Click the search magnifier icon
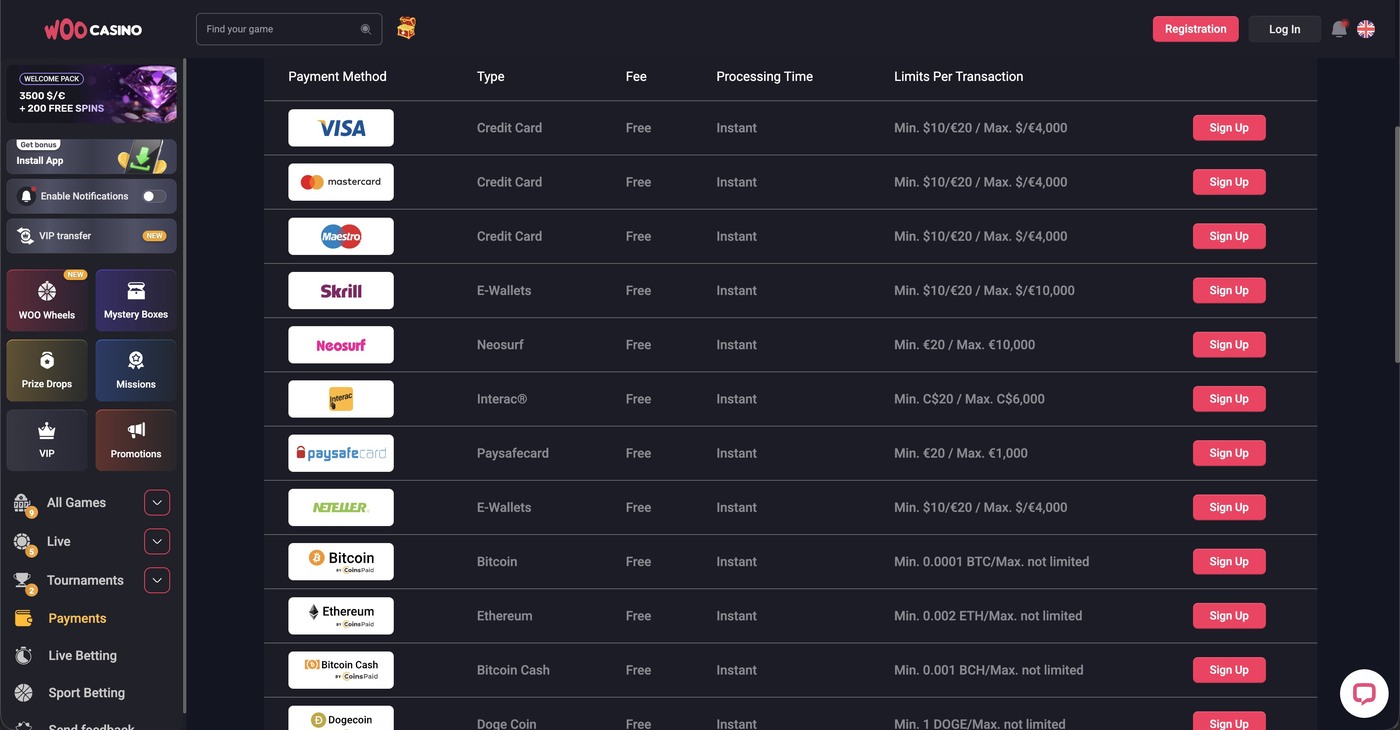 (x=366, y=29)
